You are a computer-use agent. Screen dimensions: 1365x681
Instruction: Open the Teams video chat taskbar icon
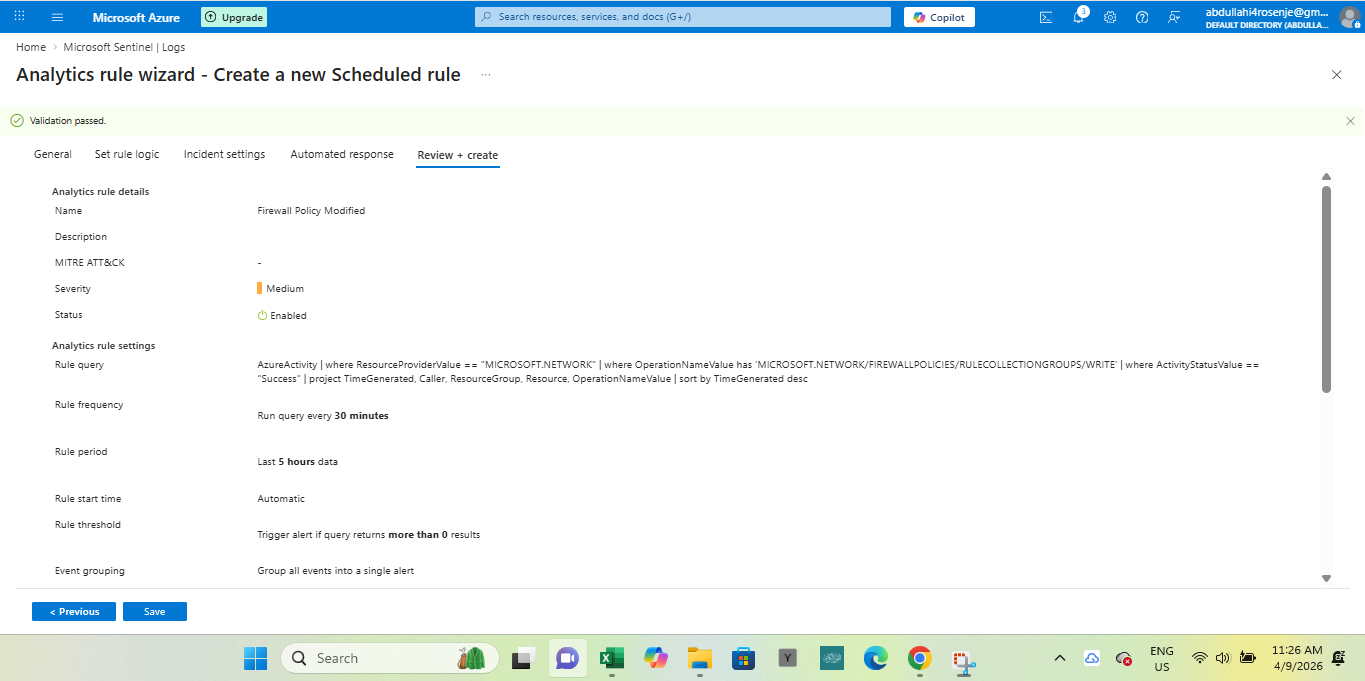pos(567,658)
